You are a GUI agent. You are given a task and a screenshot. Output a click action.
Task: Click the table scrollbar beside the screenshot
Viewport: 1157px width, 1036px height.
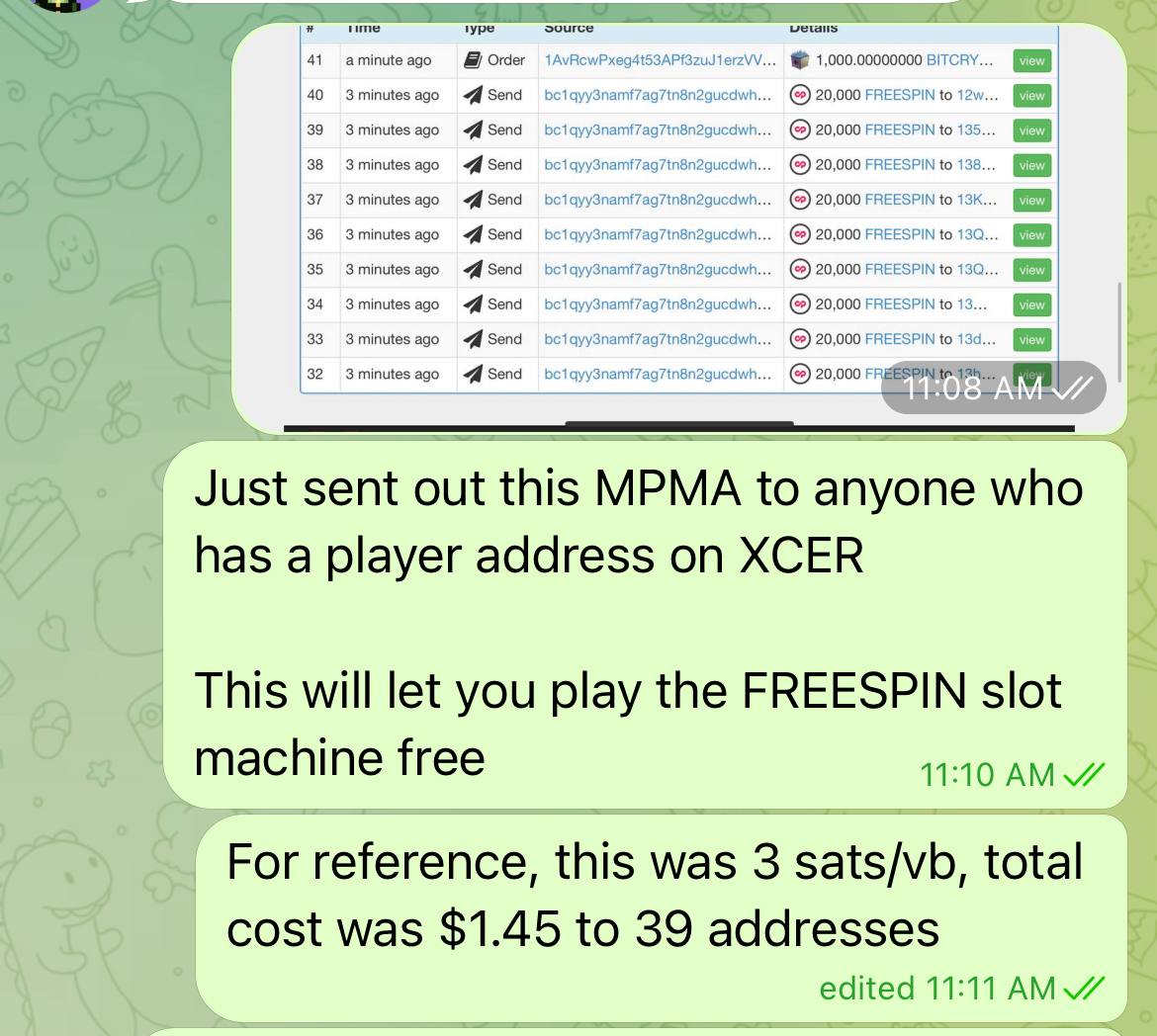tap(1119, 332)
